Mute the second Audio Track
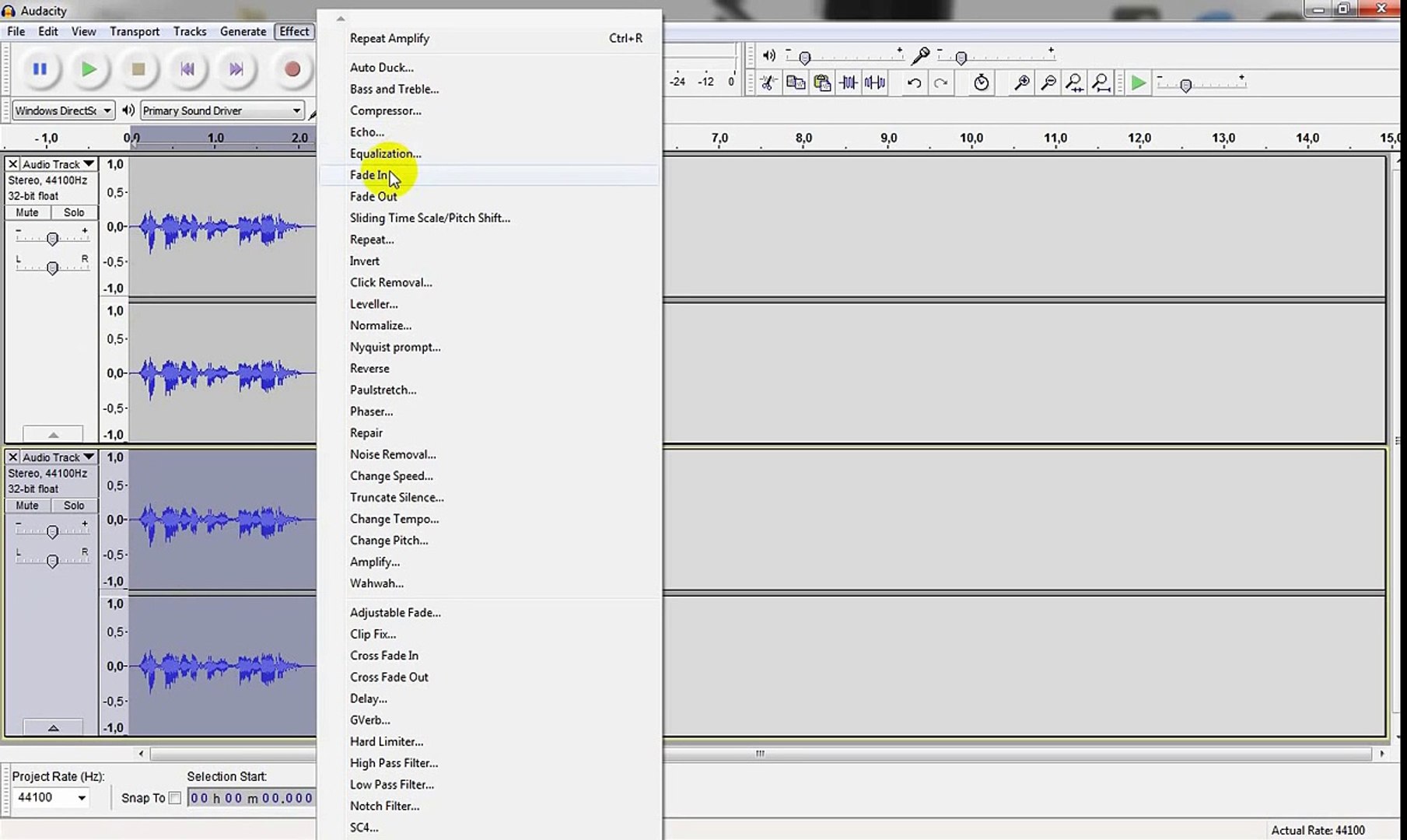The image size is (1407, 840). point(27,506)
